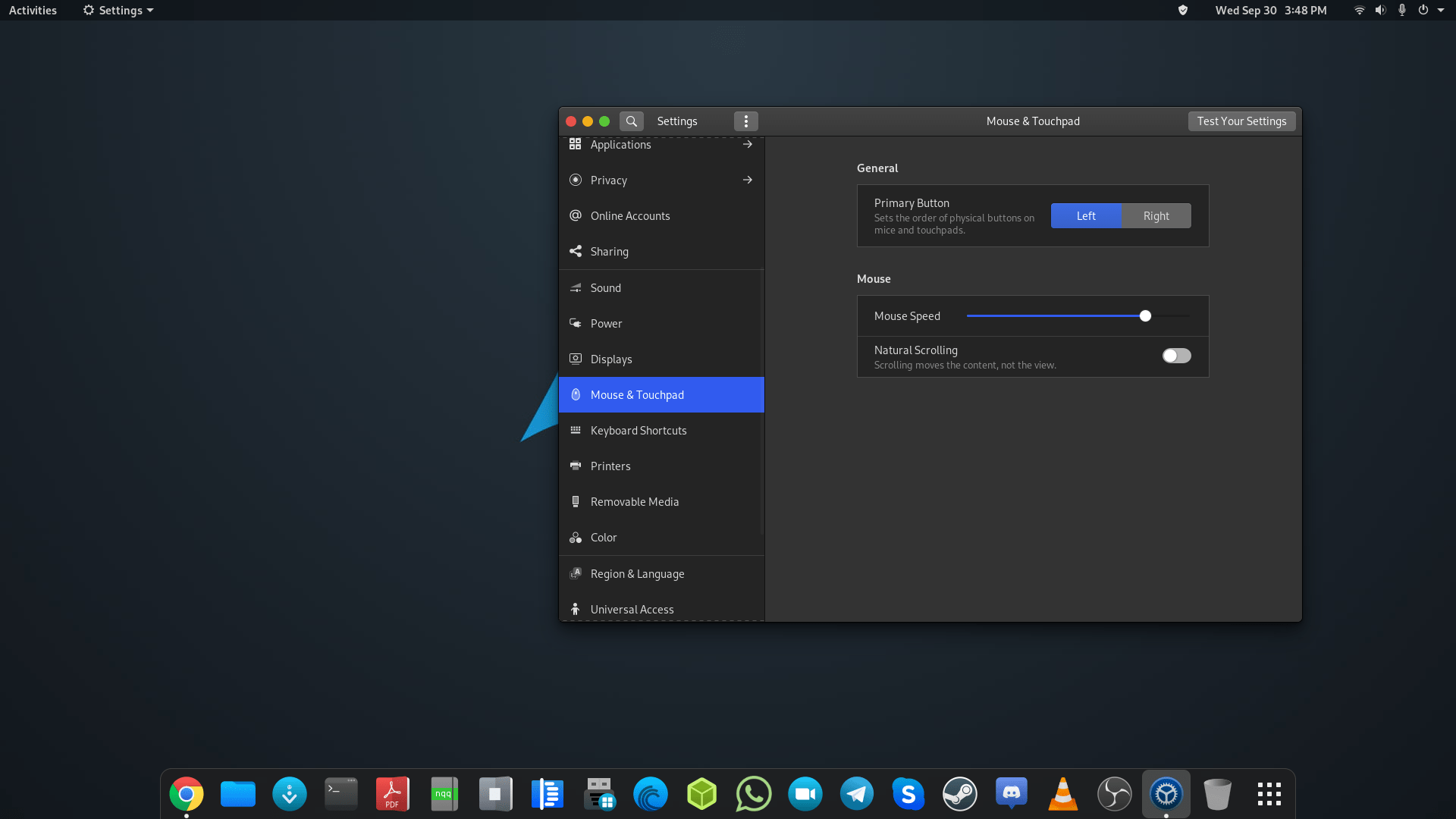Open WhatsApp from the dock
Screen dimensions: 1456x819
753,794
